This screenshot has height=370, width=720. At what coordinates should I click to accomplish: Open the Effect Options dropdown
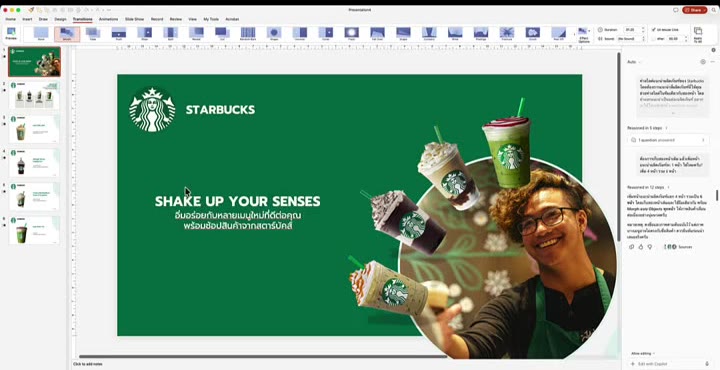pyautogui.click(x=584, y=35)
